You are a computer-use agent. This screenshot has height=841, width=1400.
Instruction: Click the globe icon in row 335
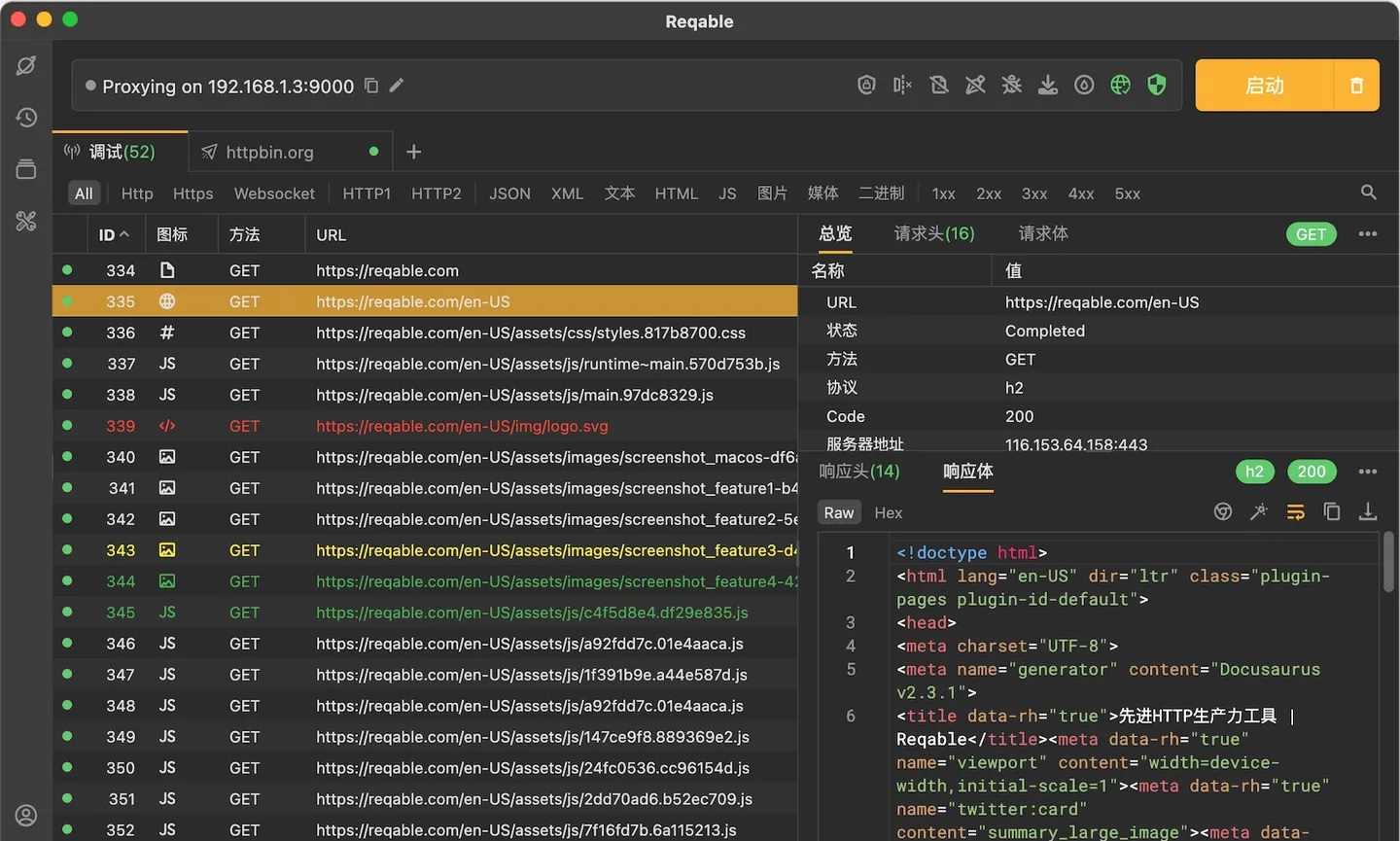click(x=167, y=301)
